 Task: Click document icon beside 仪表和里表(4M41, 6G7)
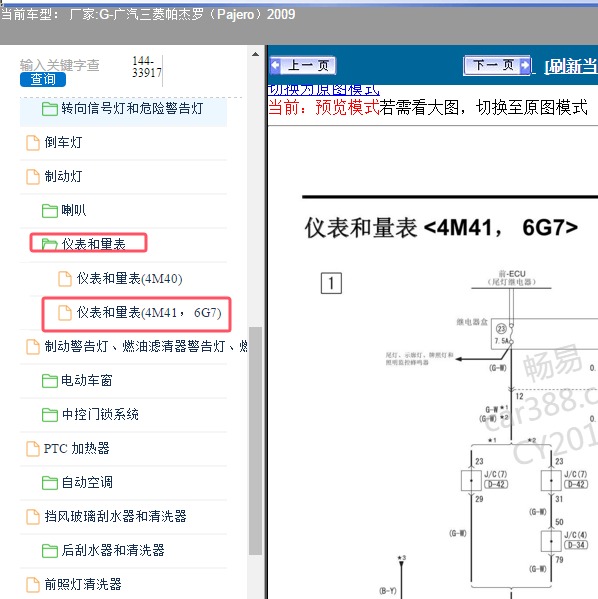[65, 312]
